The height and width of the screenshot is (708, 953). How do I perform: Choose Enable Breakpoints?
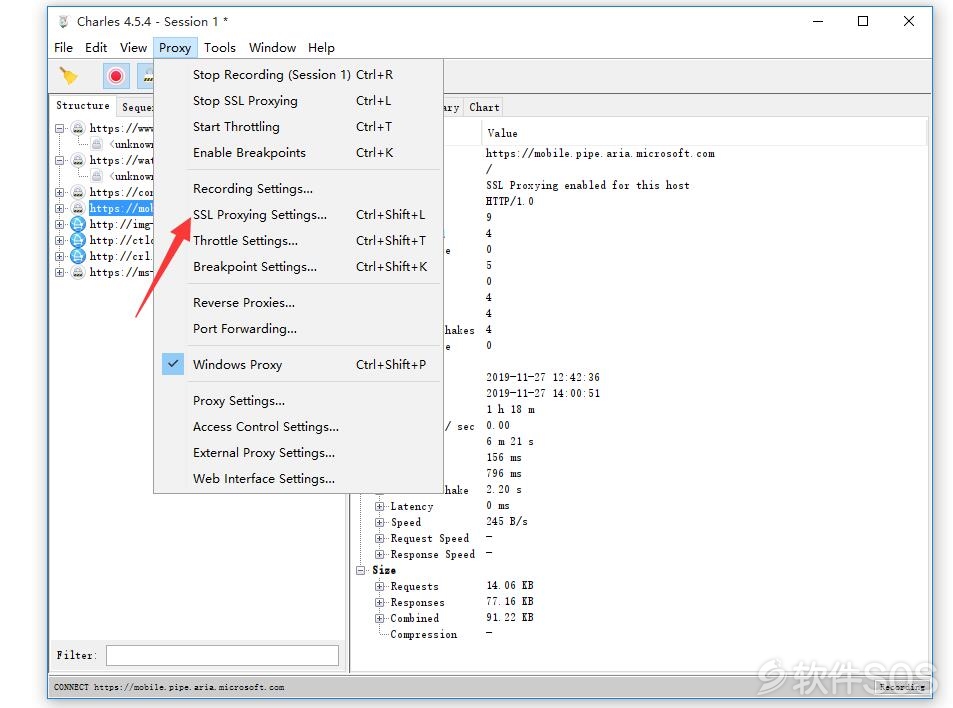coord(298,153)
